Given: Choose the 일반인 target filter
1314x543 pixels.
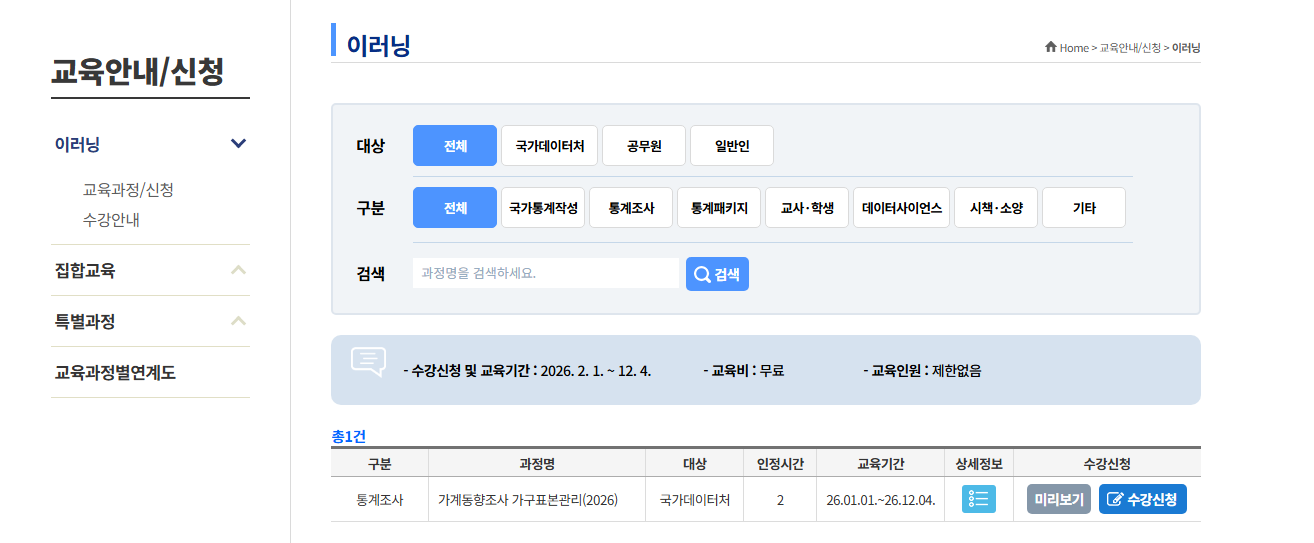Looking at the screenshot, I should click(x=731, y=146).
